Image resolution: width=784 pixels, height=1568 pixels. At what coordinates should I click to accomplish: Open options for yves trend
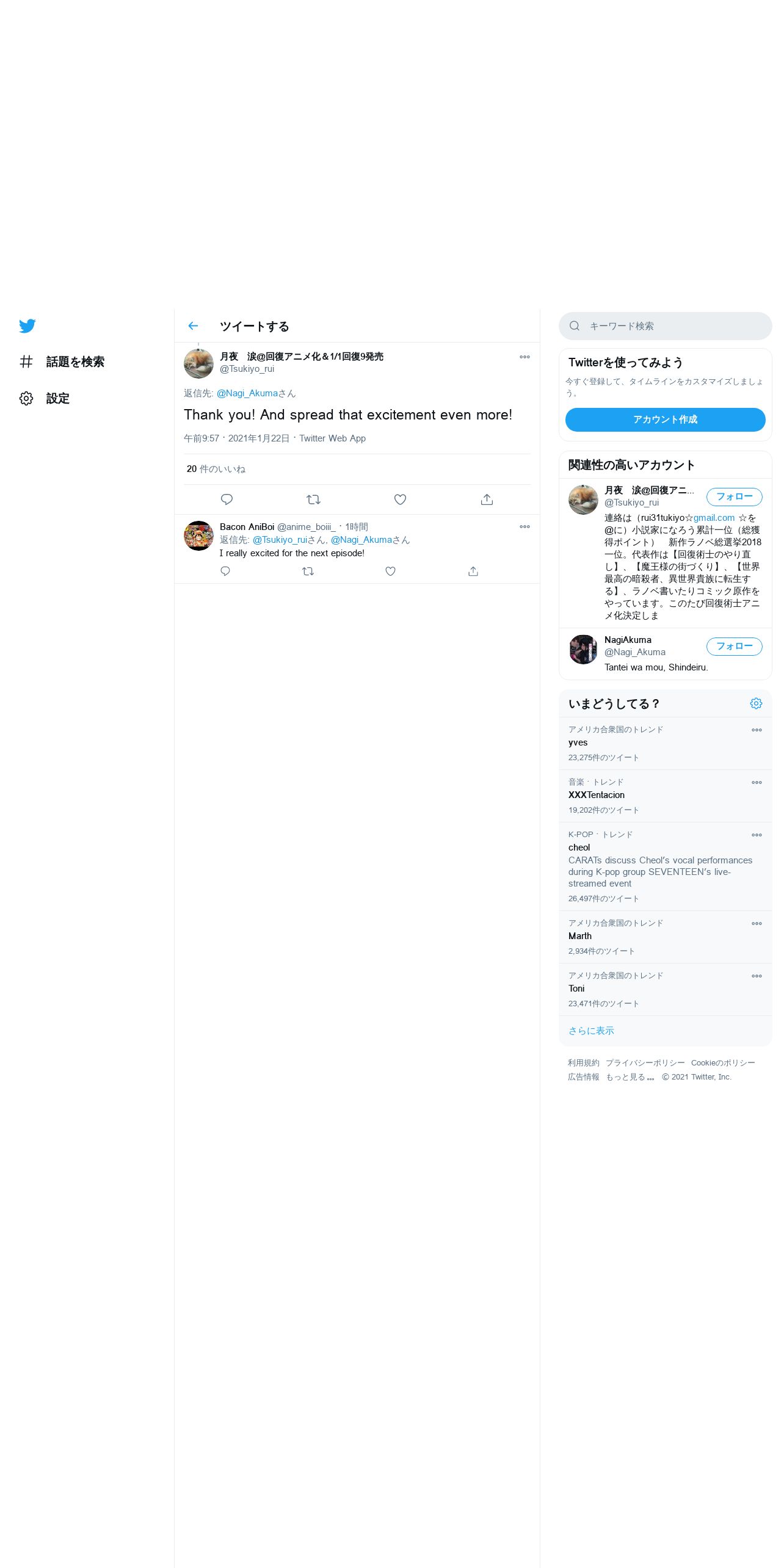tap(757, 730)
